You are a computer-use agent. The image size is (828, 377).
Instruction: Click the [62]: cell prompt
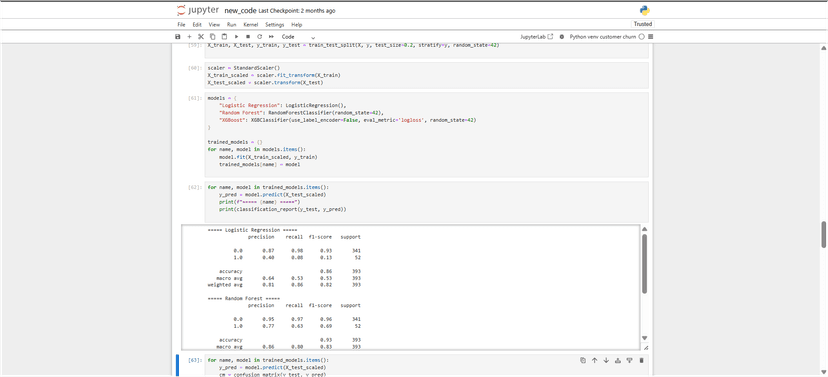coord(194,187)
